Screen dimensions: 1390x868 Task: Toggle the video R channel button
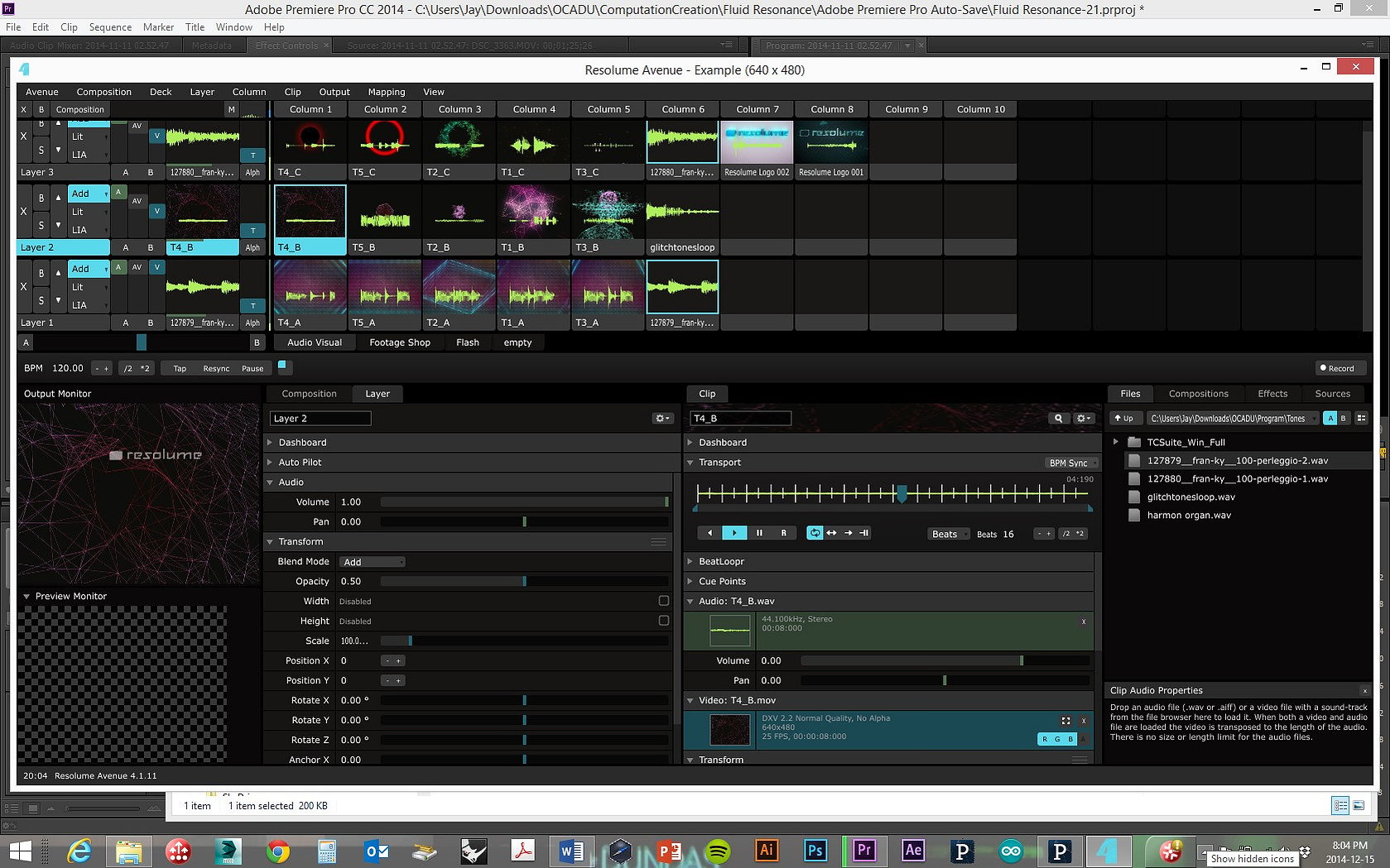click(x=1045, y=739)
